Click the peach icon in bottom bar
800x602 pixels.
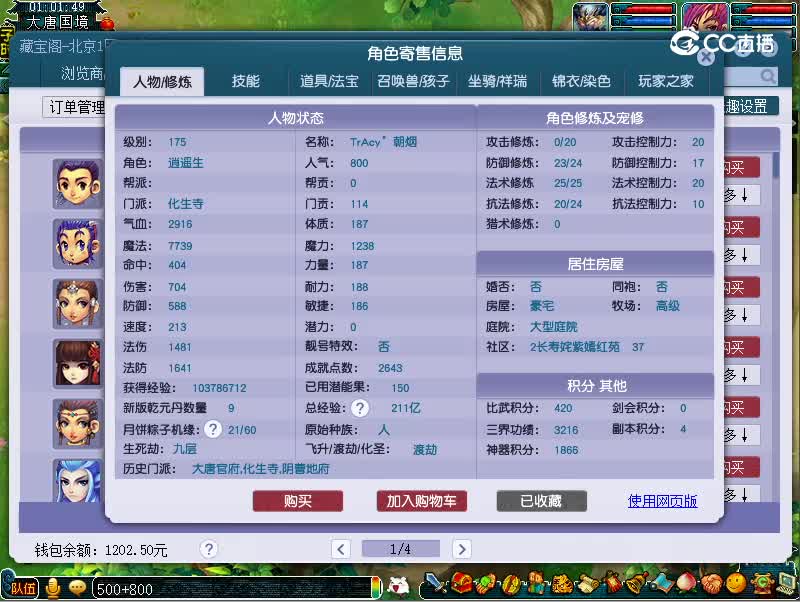687,584
